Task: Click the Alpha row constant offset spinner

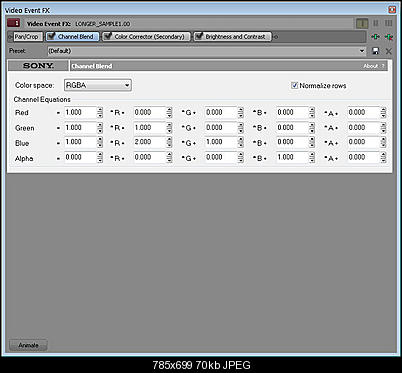Action: [383, 157]
